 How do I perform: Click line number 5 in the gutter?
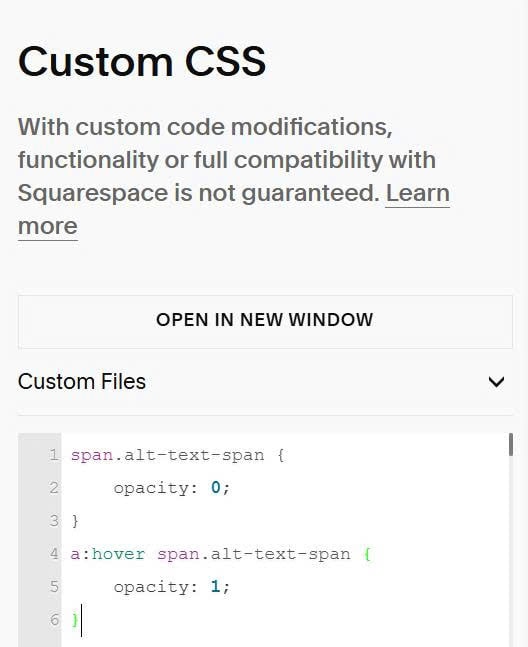click(54, 586)
